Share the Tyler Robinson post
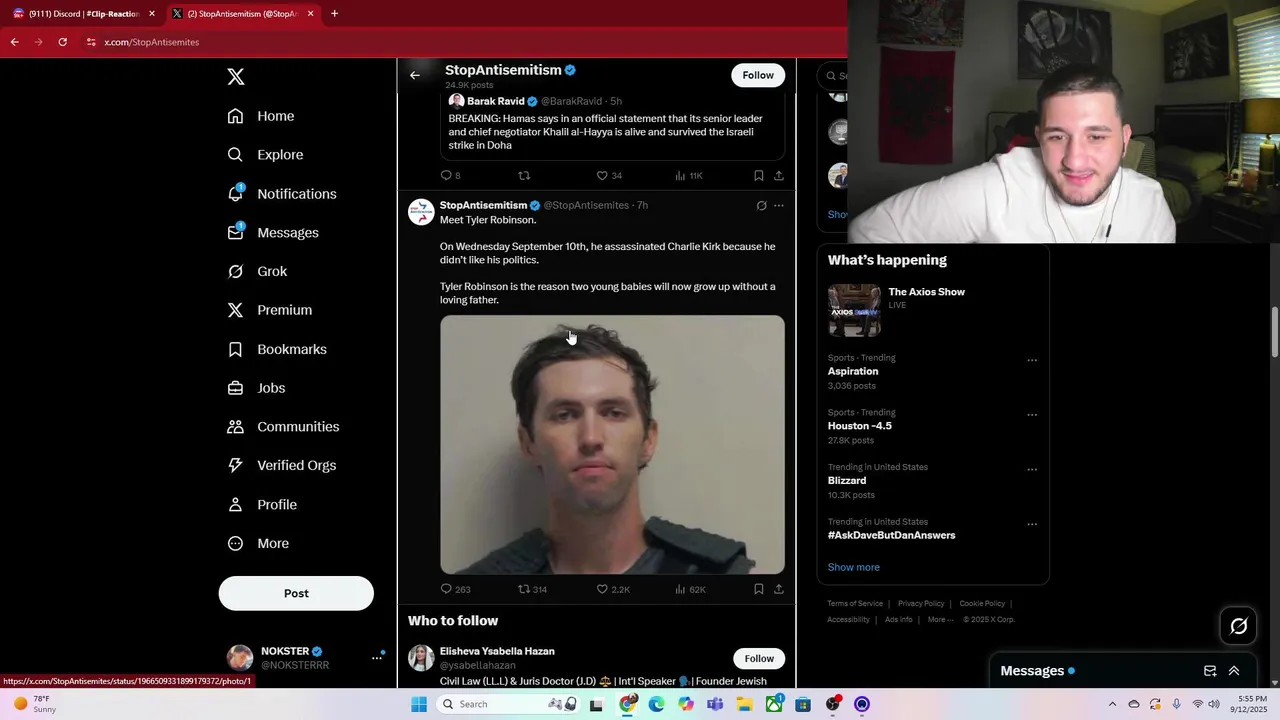1280x720 pixels. (x=779, y=589)
